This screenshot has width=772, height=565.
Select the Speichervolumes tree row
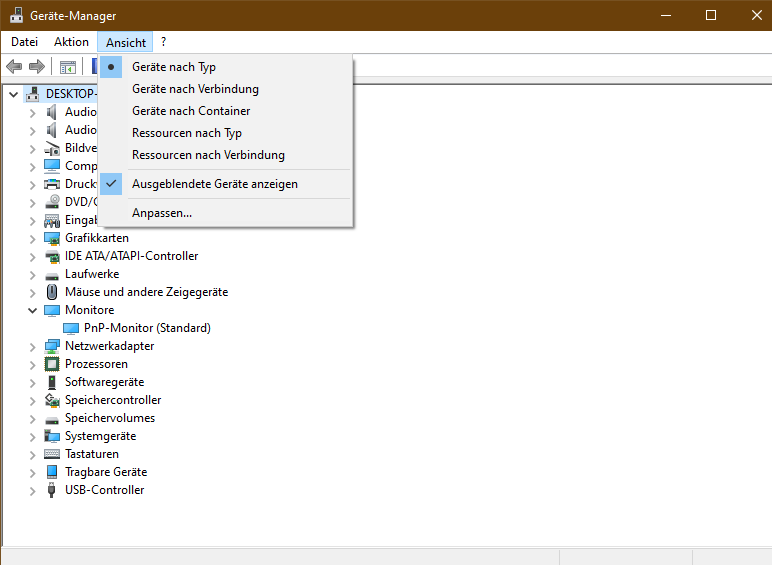point(110,418)
